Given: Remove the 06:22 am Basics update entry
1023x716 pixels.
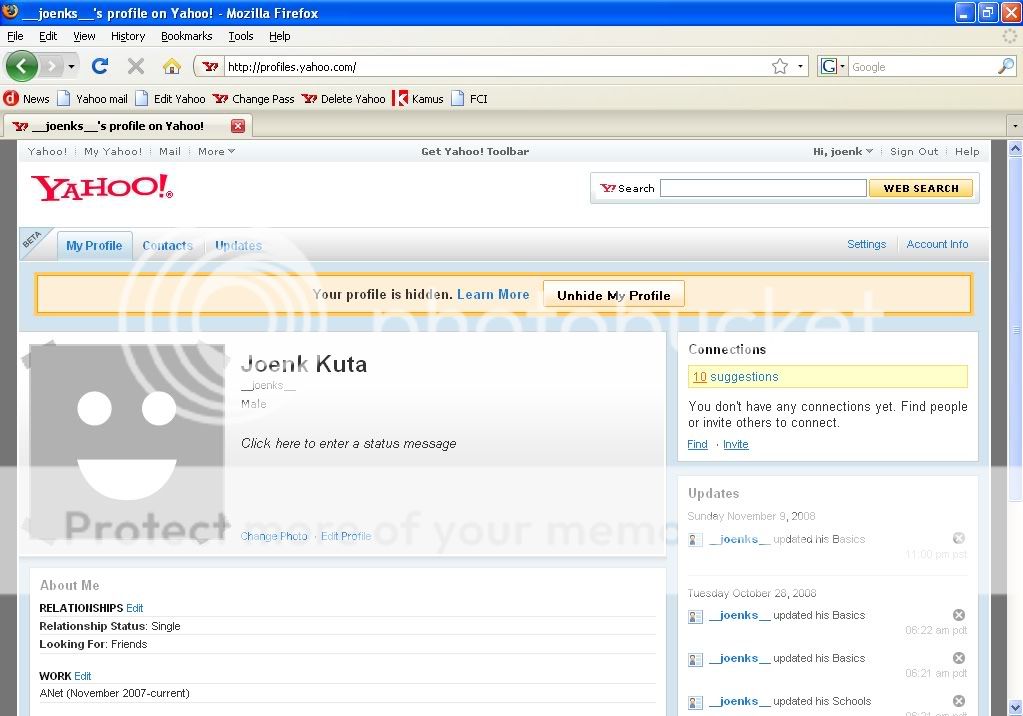Looking at the screenshot, I should (x=958, y=615).
